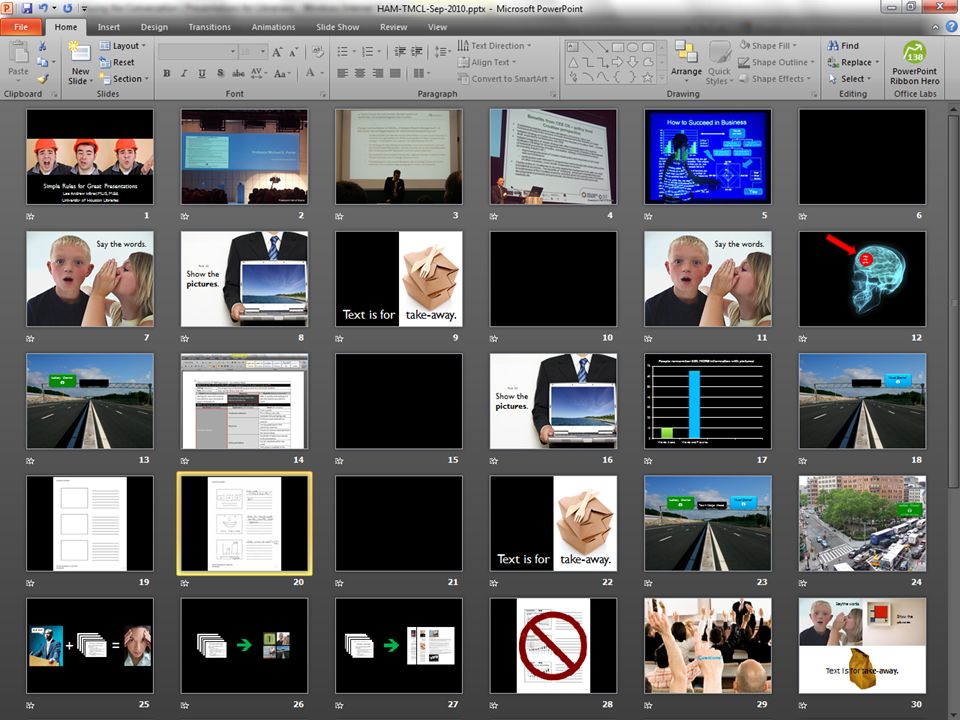The width and height of the screenshot is (960, 720).
Task: Launch PowerPoint Ribbon Hero
Action: (915, 63)
